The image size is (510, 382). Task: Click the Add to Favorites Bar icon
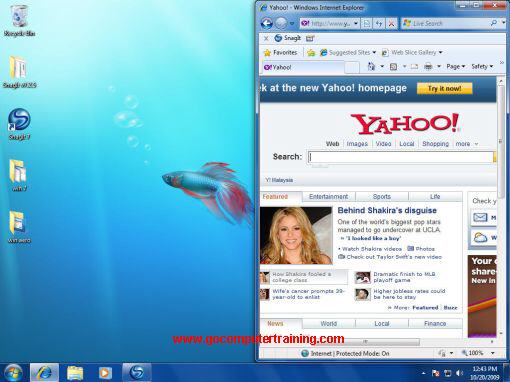[x=311, y=53]
